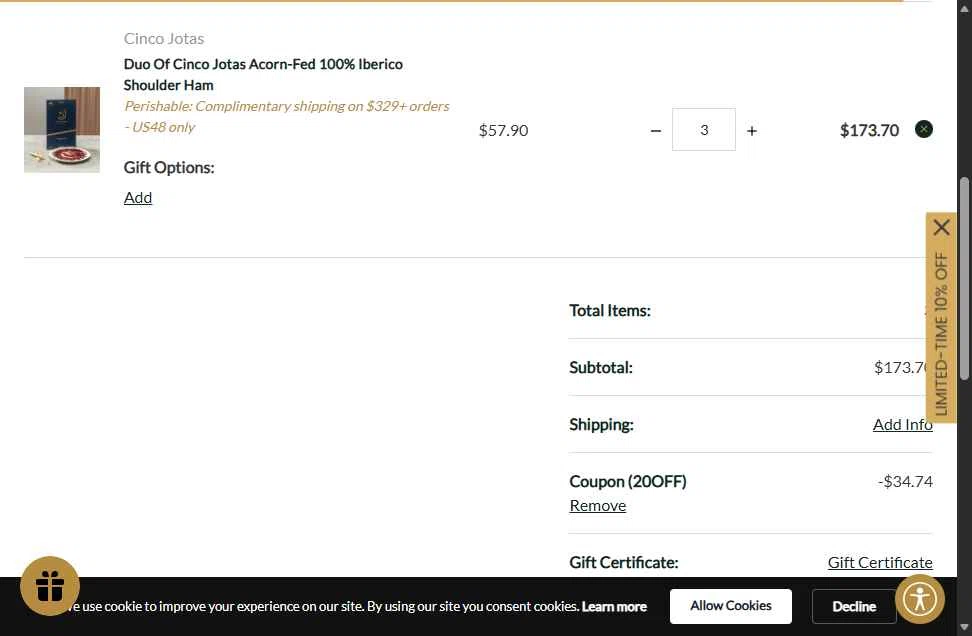
Task: Increase ham quantity with the plus button
Action: [751, 131]
